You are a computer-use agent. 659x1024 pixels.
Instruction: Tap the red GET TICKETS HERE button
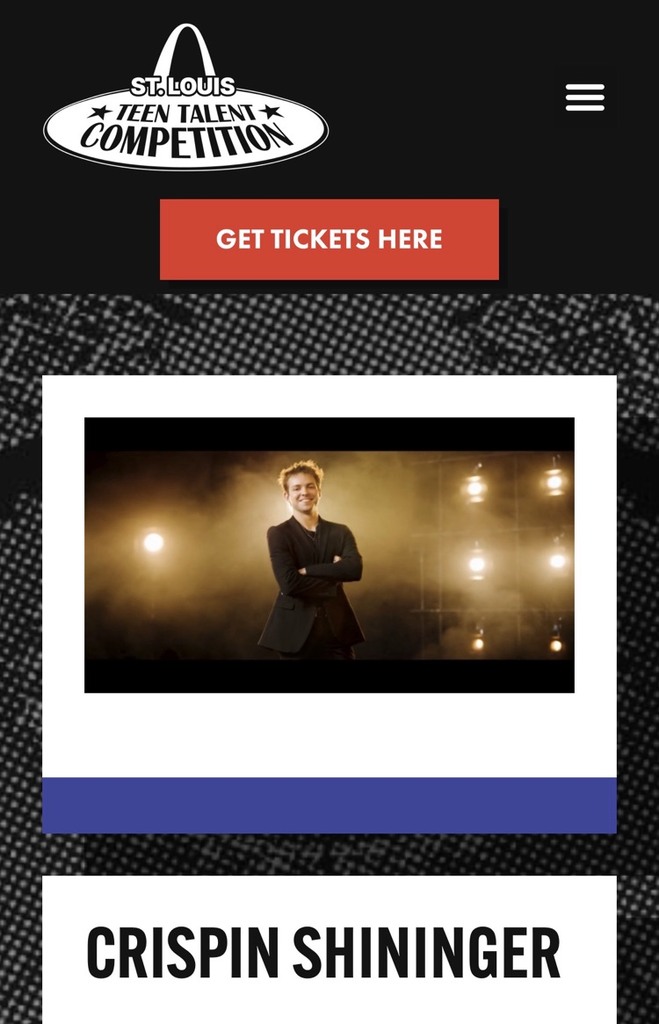coord(329,239)
